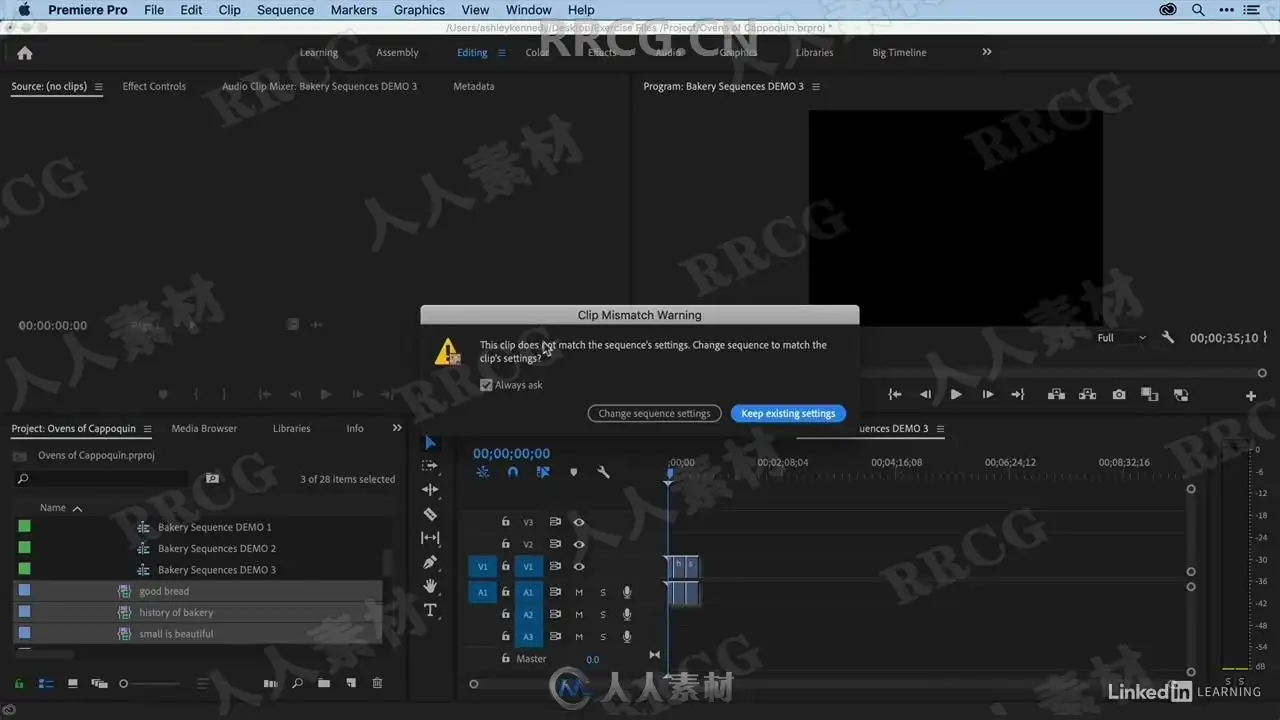Image resolution: width=1280 pixels, height=720 pixels.
Task: Open the timeline display settings wrench
Action: click(x=603, y=472)
